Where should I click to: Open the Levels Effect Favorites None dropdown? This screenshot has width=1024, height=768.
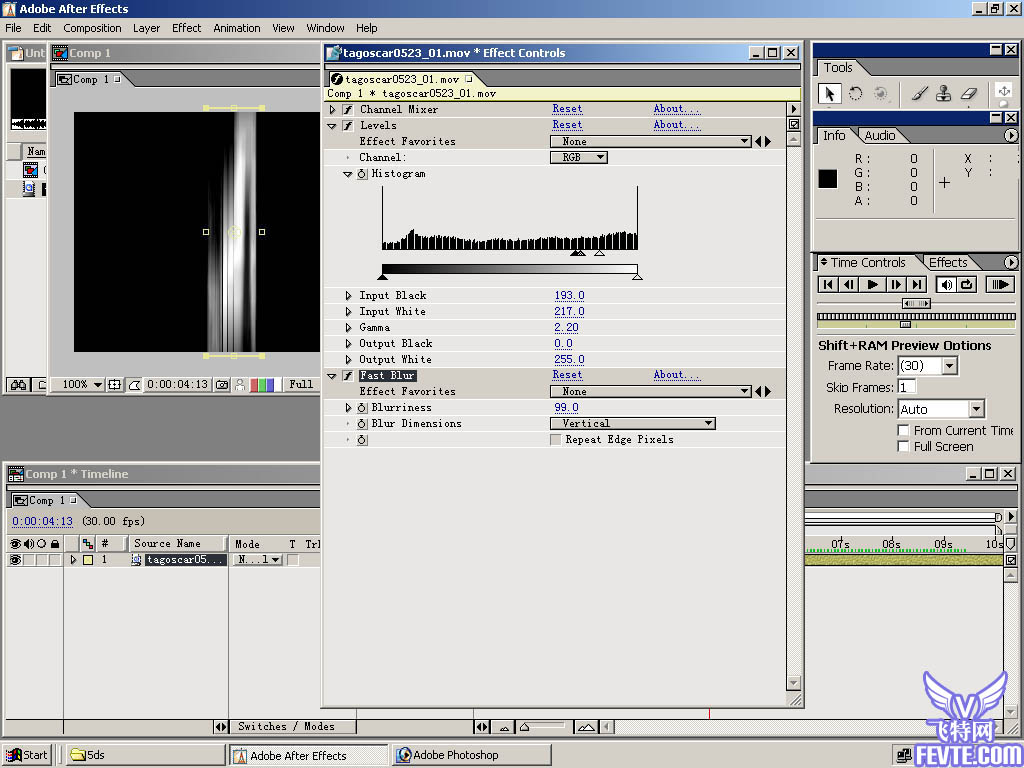pyautogui.click(x=650, y=141)
